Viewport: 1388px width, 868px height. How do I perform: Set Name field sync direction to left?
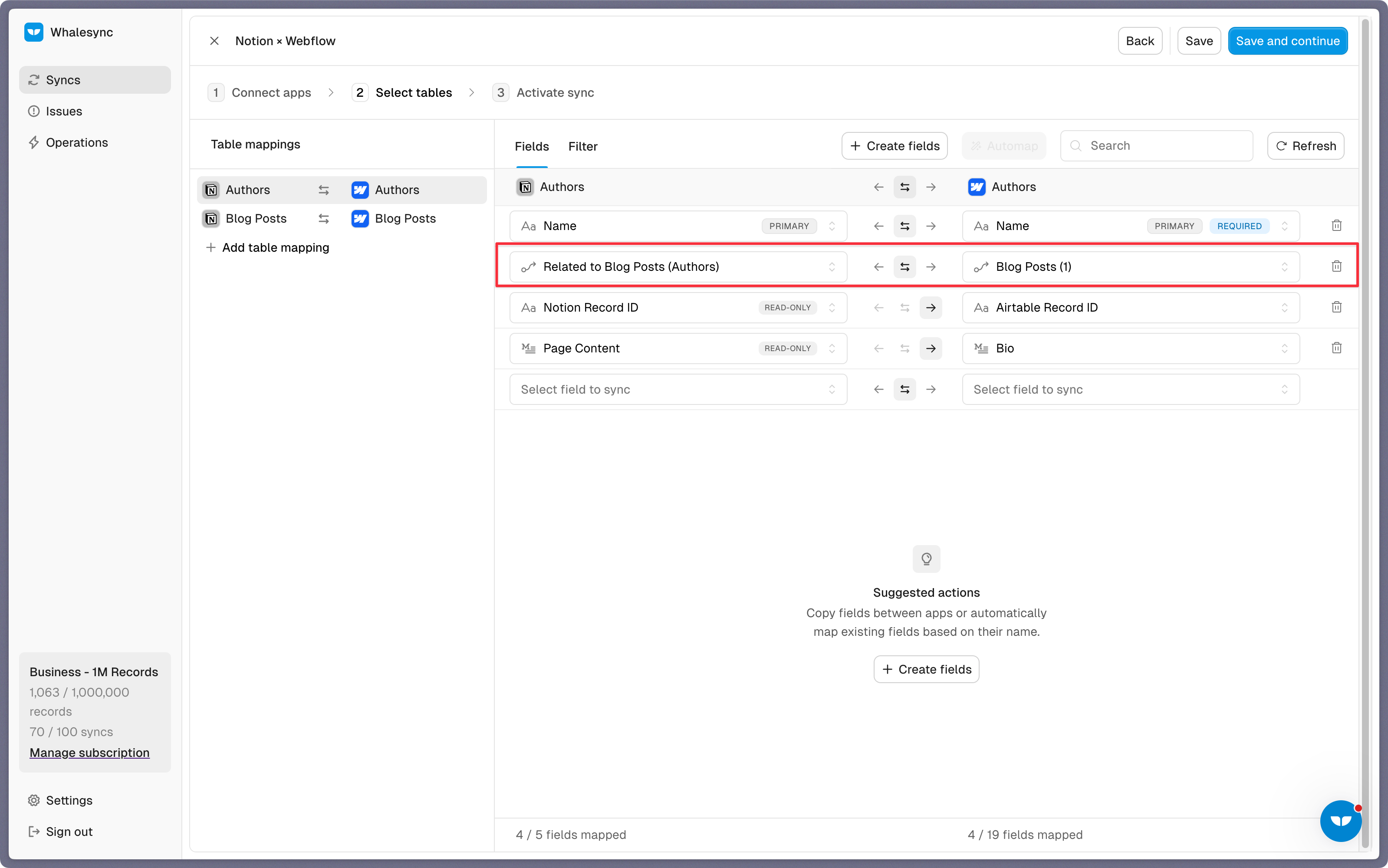pyautogui.click(x=878, y=226)
